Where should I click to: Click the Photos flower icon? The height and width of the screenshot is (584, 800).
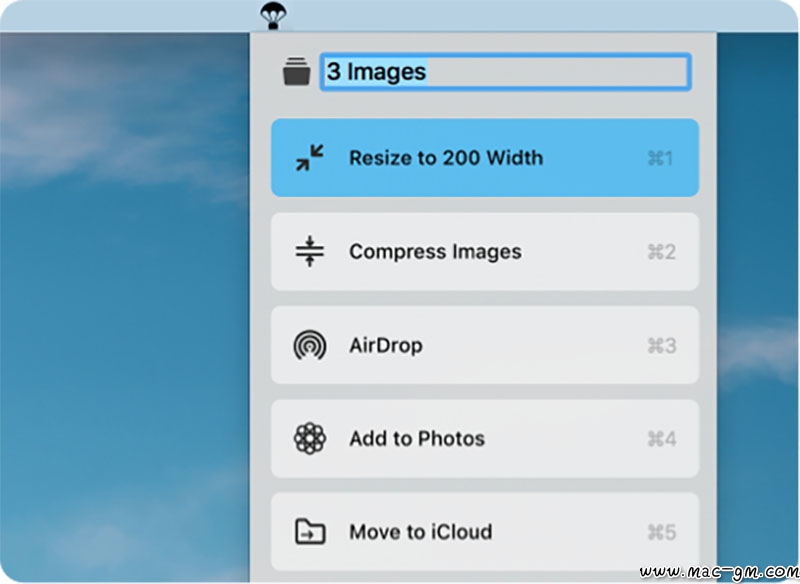310,439
